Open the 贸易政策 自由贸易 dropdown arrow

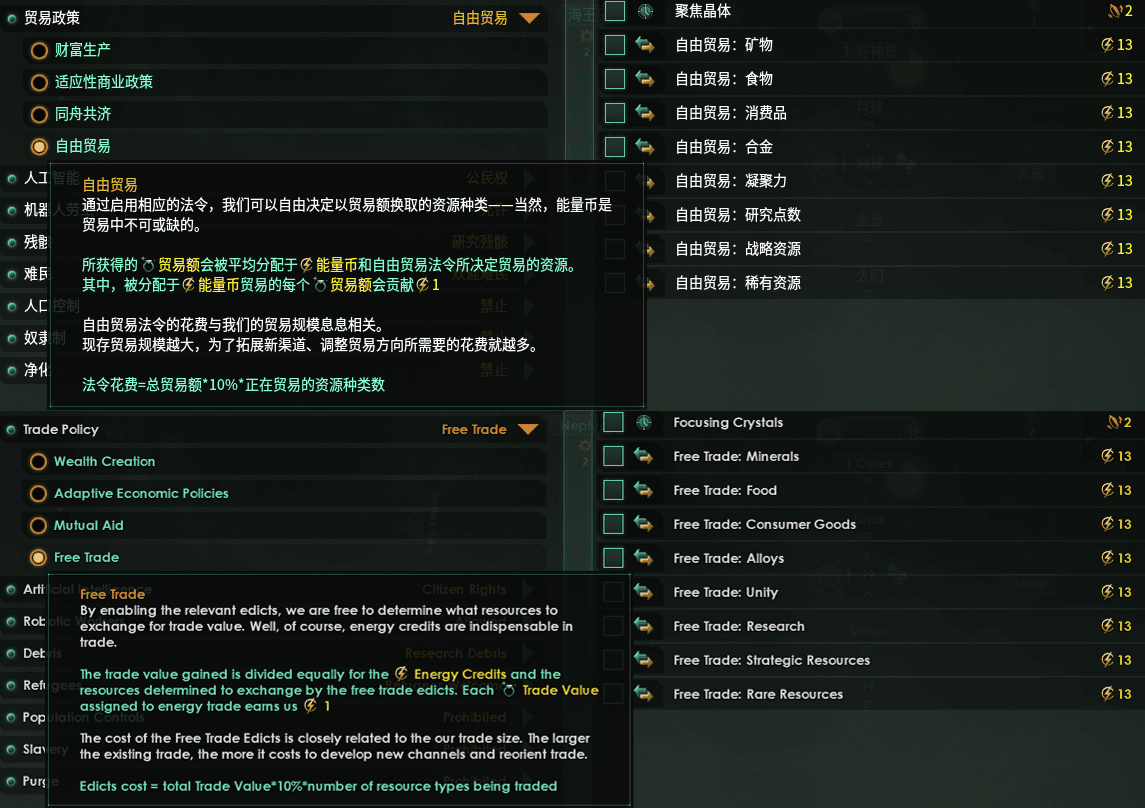[529, 18]
